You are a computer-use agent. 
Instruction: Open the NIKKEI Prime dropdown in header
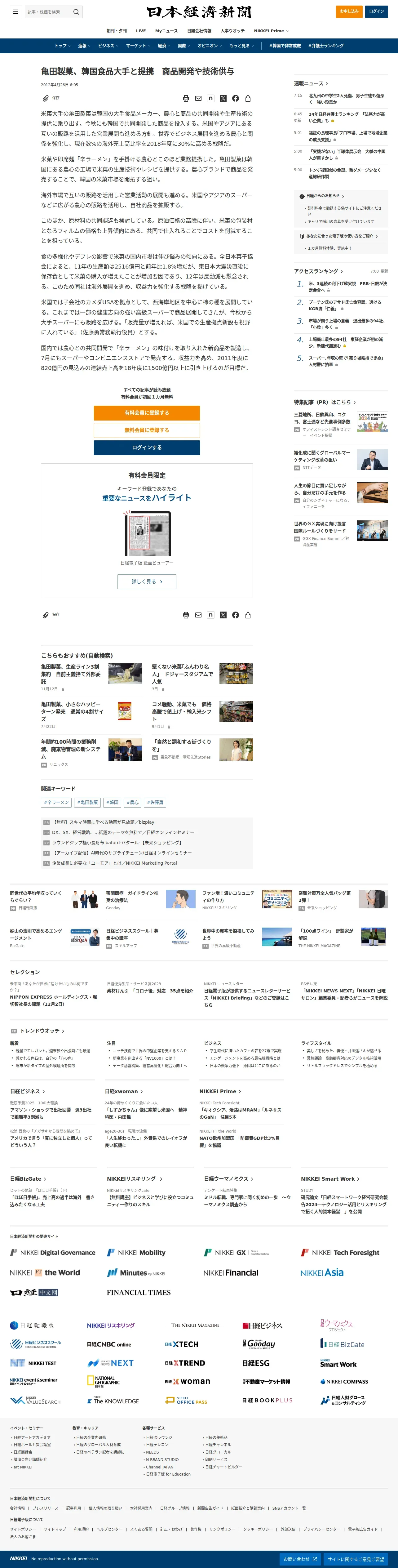(x=272, y=30)
